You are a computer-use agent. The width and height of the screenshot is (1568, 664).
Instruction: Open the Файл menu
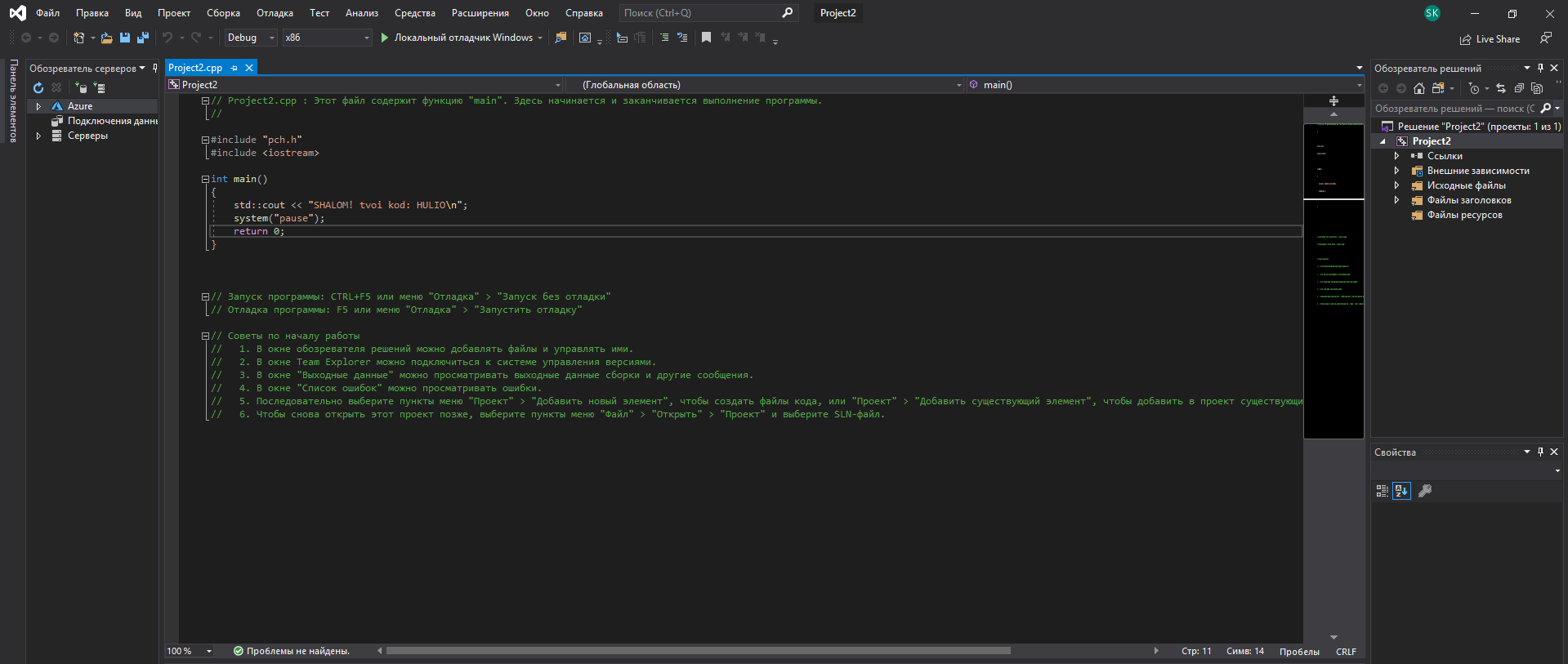47,13
